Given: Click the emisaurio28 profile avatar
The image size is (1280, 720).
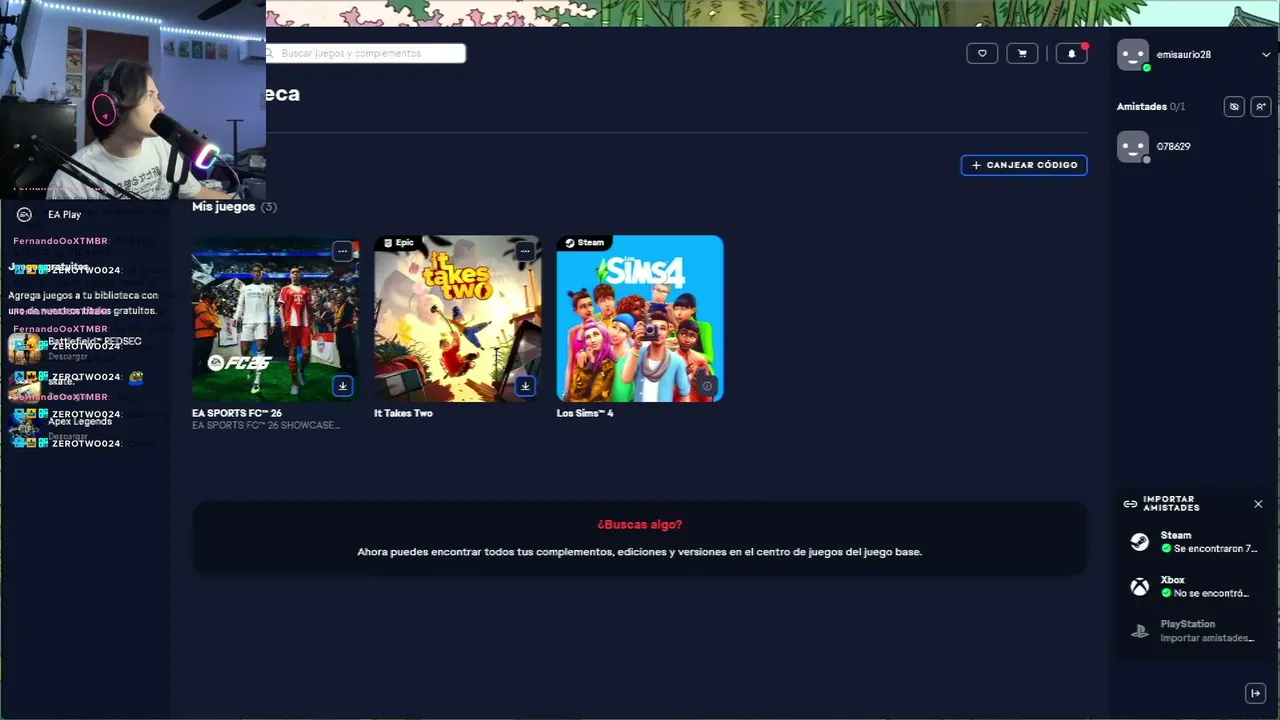Looking at the screenshot, I should point(1133,55).
